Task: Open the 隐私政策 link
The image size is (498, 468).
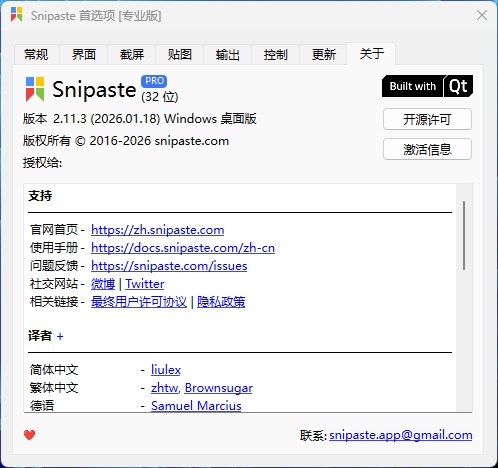Action: pyautogui.click(x=221, y=302)
